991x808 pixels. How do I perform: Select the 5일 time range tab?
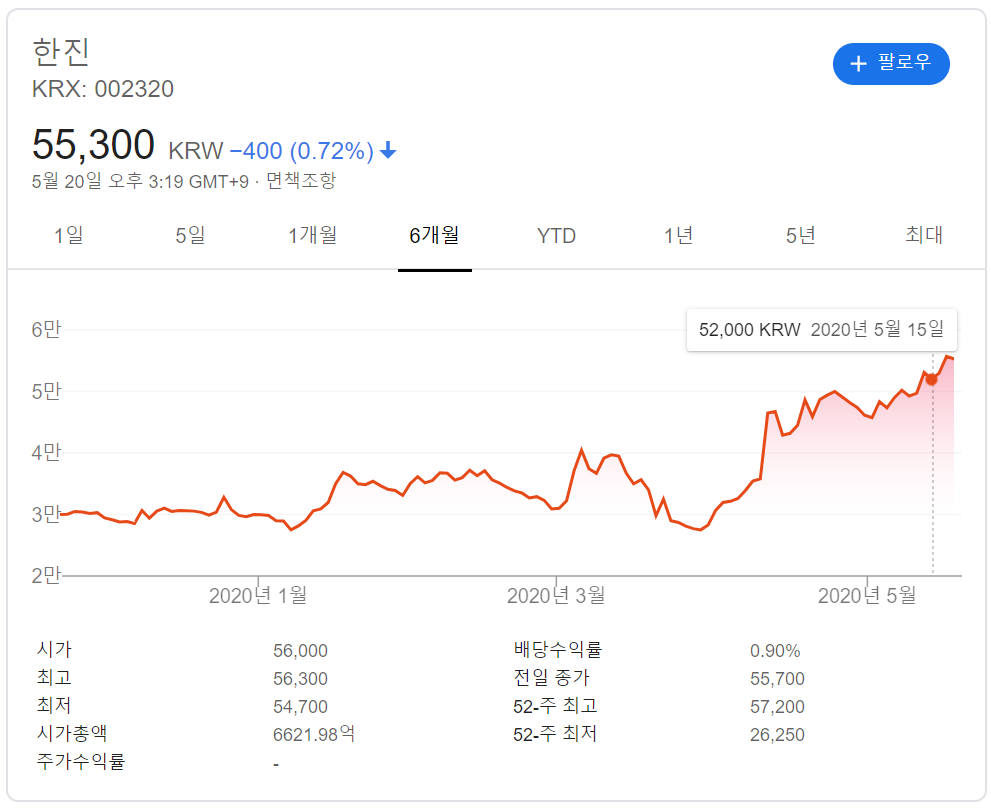point(190,236)
